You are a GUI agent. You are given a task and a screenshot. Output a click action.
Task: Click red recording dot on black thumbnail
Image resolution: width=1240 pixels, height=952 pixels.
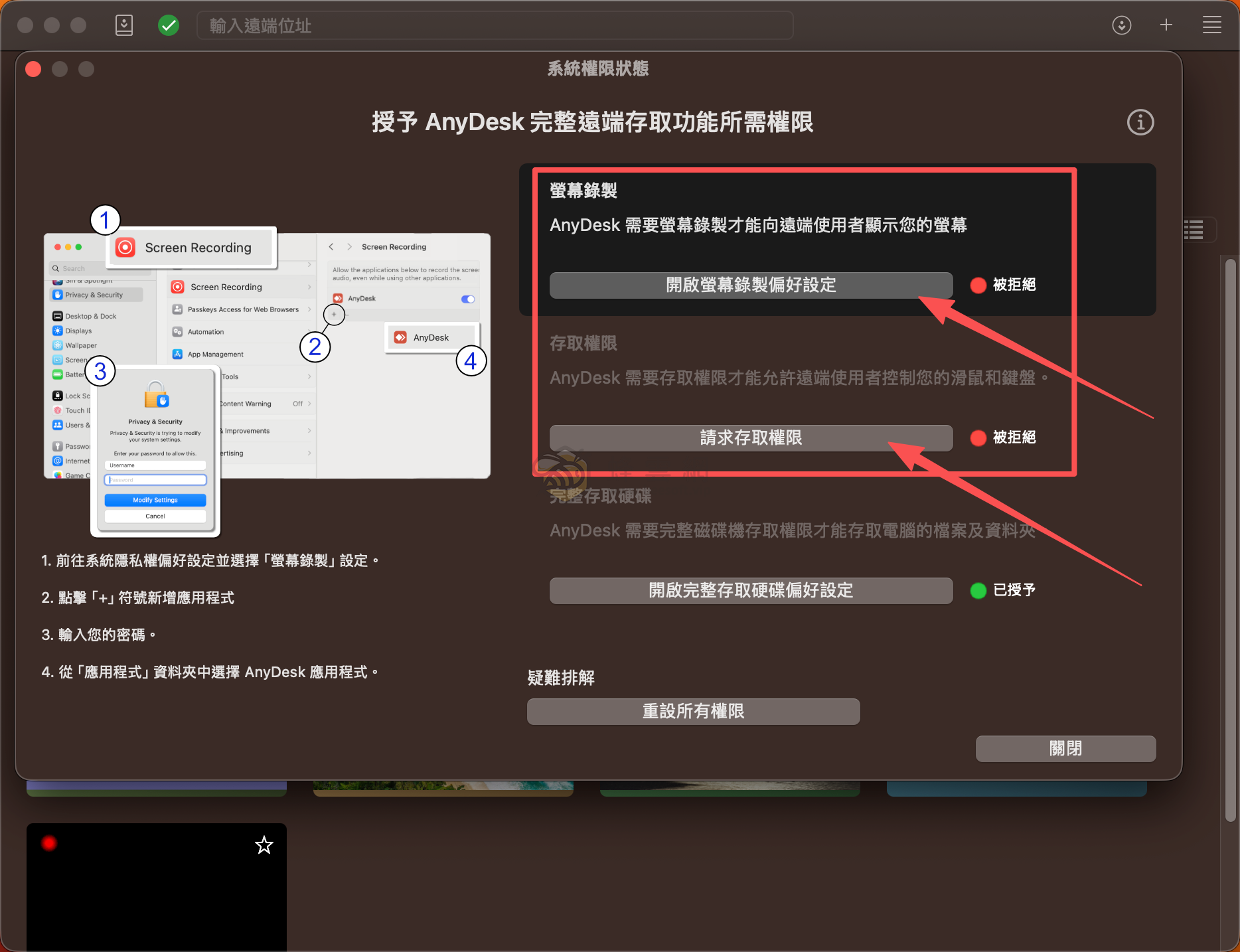click(49, 843)
